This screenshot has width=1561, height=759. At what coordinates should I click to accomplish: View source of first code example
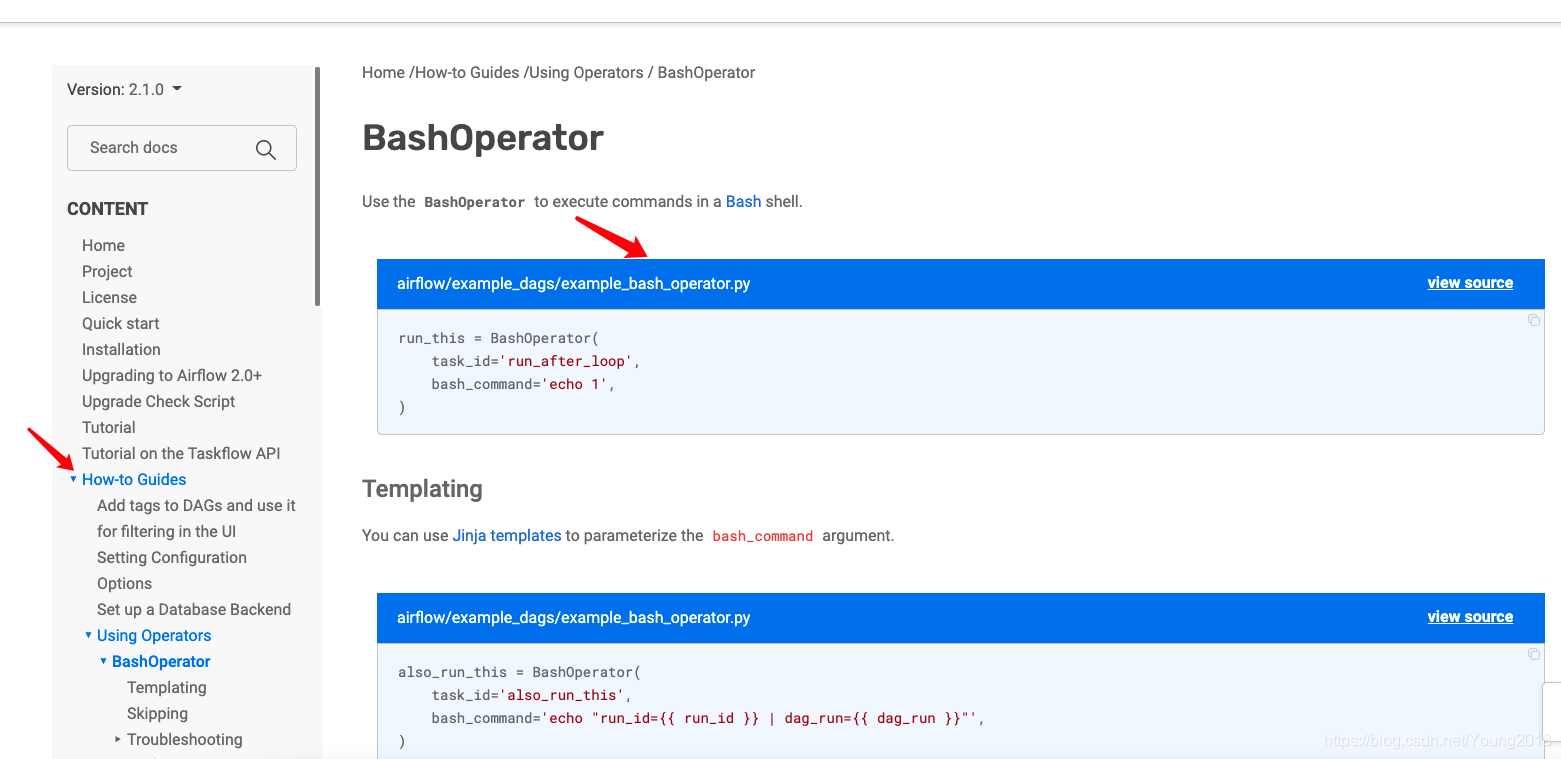(1470, 283)
